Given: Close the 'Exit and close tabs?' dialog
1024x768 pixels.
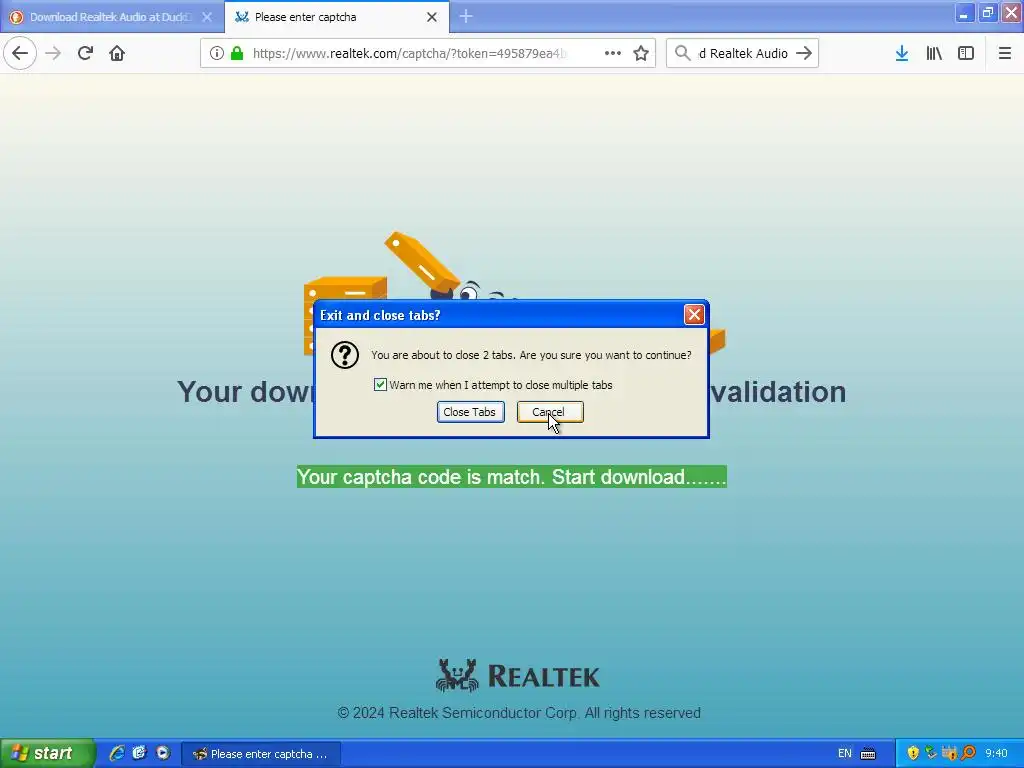Looking at the screenshot, I should (694, 315).
